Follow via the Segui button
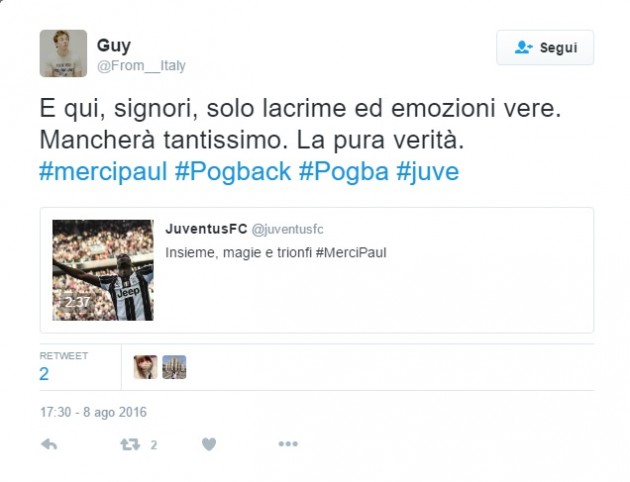The image size is (630, 482). [x=545, y=47]
